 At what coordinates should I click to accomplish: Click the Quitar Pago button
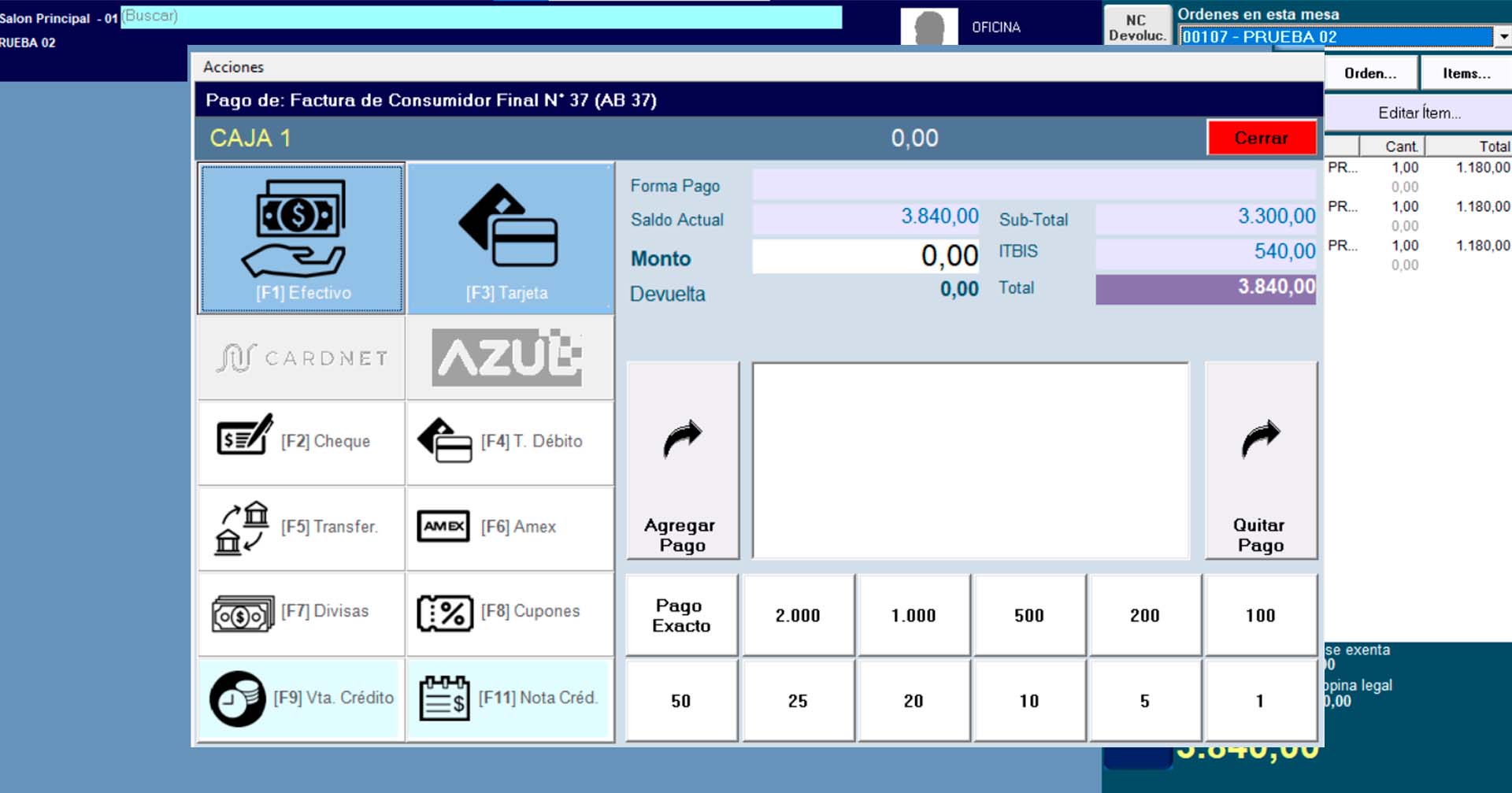click(x=1260, y=461)
